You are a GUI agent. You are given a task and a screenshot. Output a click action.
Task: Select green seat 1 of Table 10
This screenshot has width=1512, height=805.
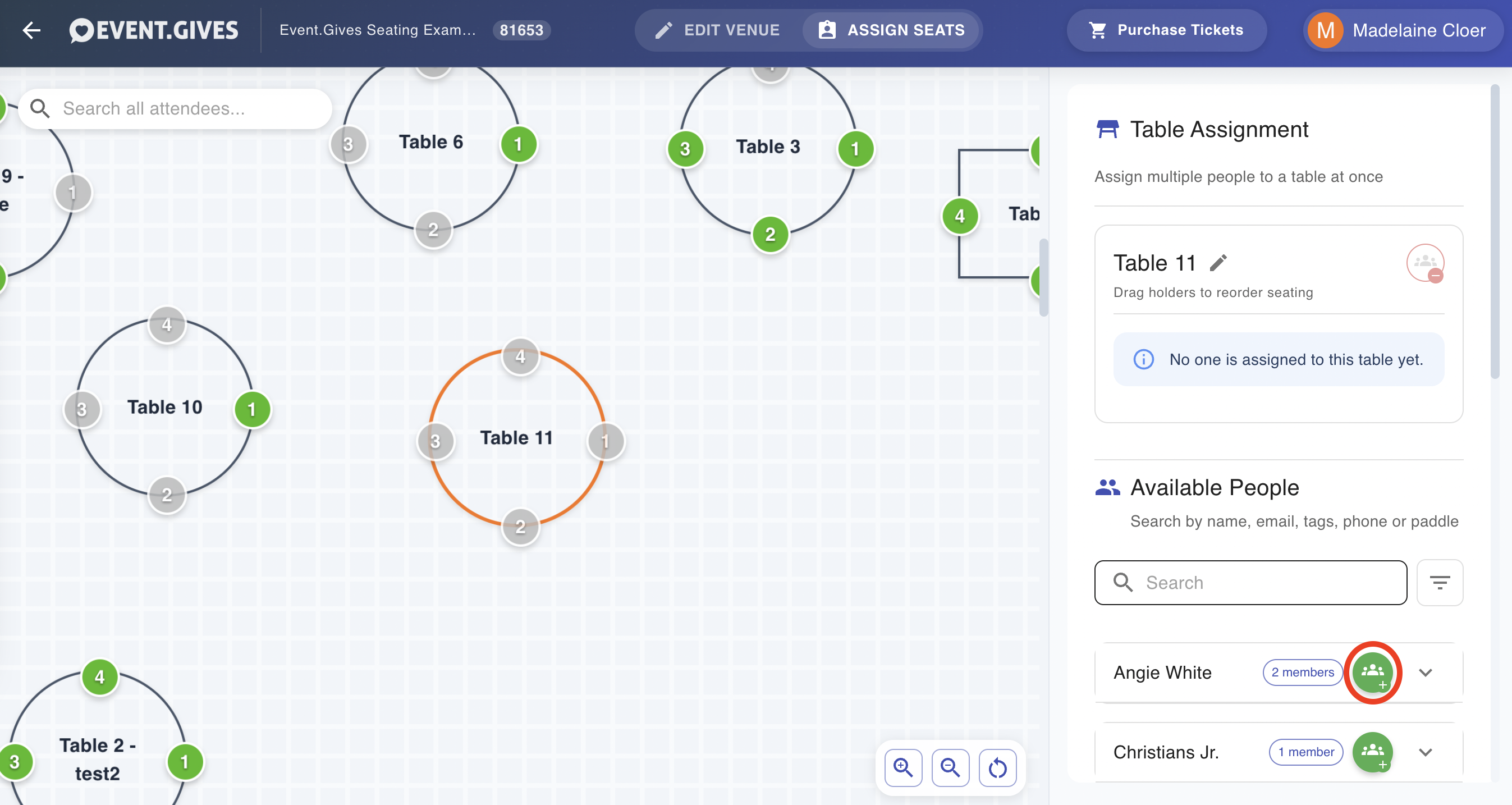pos(252,409)
